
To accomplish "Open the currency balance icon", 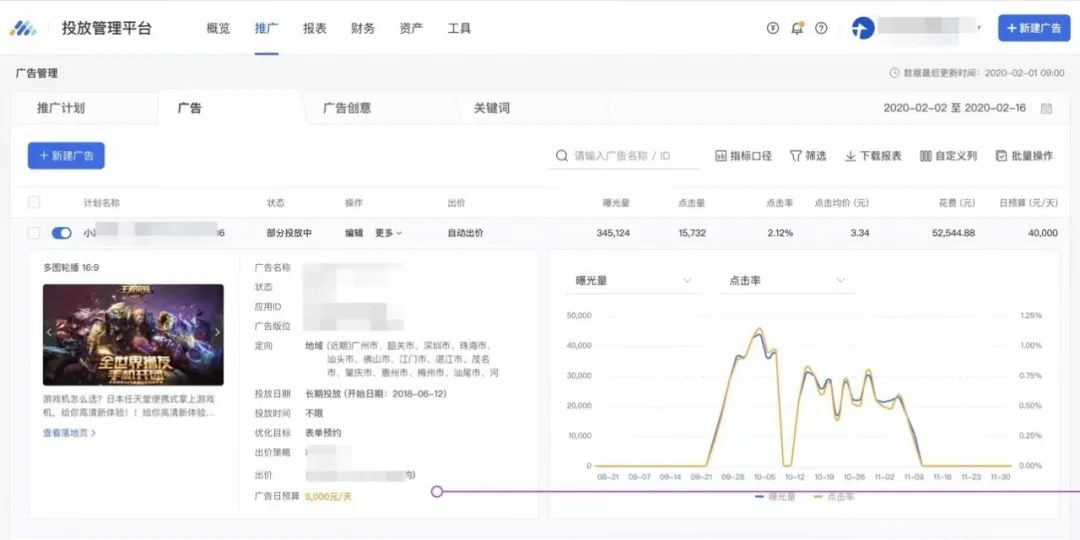I will click(773, 28).
